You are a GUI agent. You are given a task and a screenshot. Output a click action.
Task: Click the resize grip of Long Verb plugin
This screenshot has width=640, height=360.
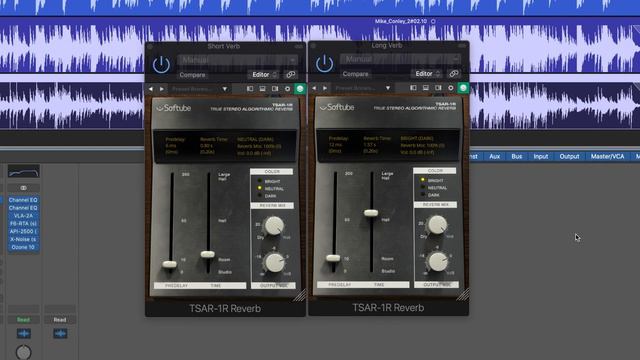(x=463, y=294)
